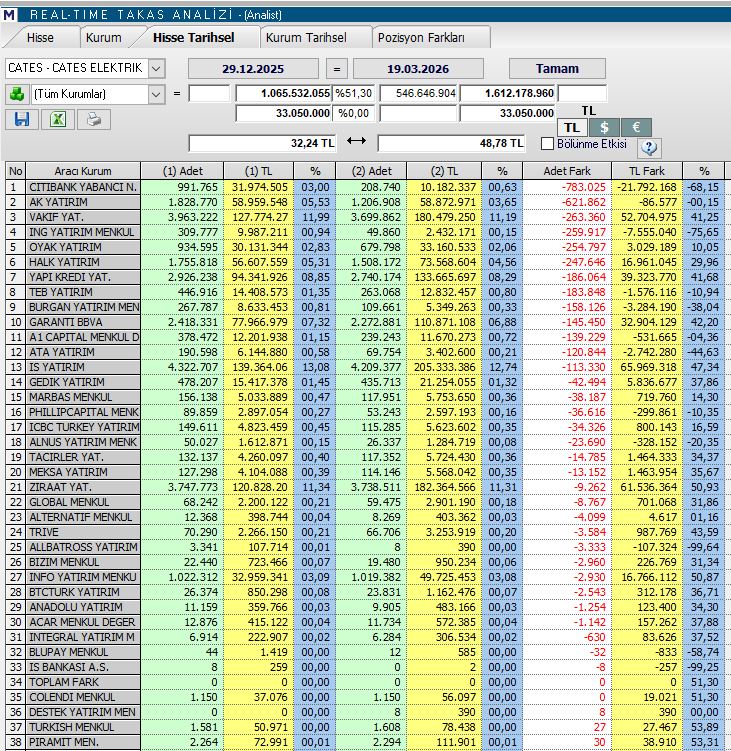Select the Hisse Tarihsel tab
Image resolution: width=731 pixels, height=751 pixels.
(x=194, y=38)
